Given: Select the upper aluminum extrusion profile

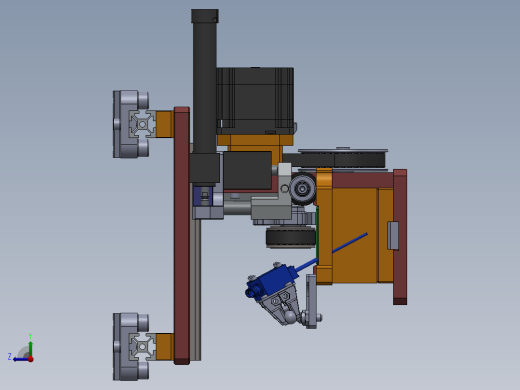Looking at the screenshot, I should pyautogui.click(x=142, y=124).
